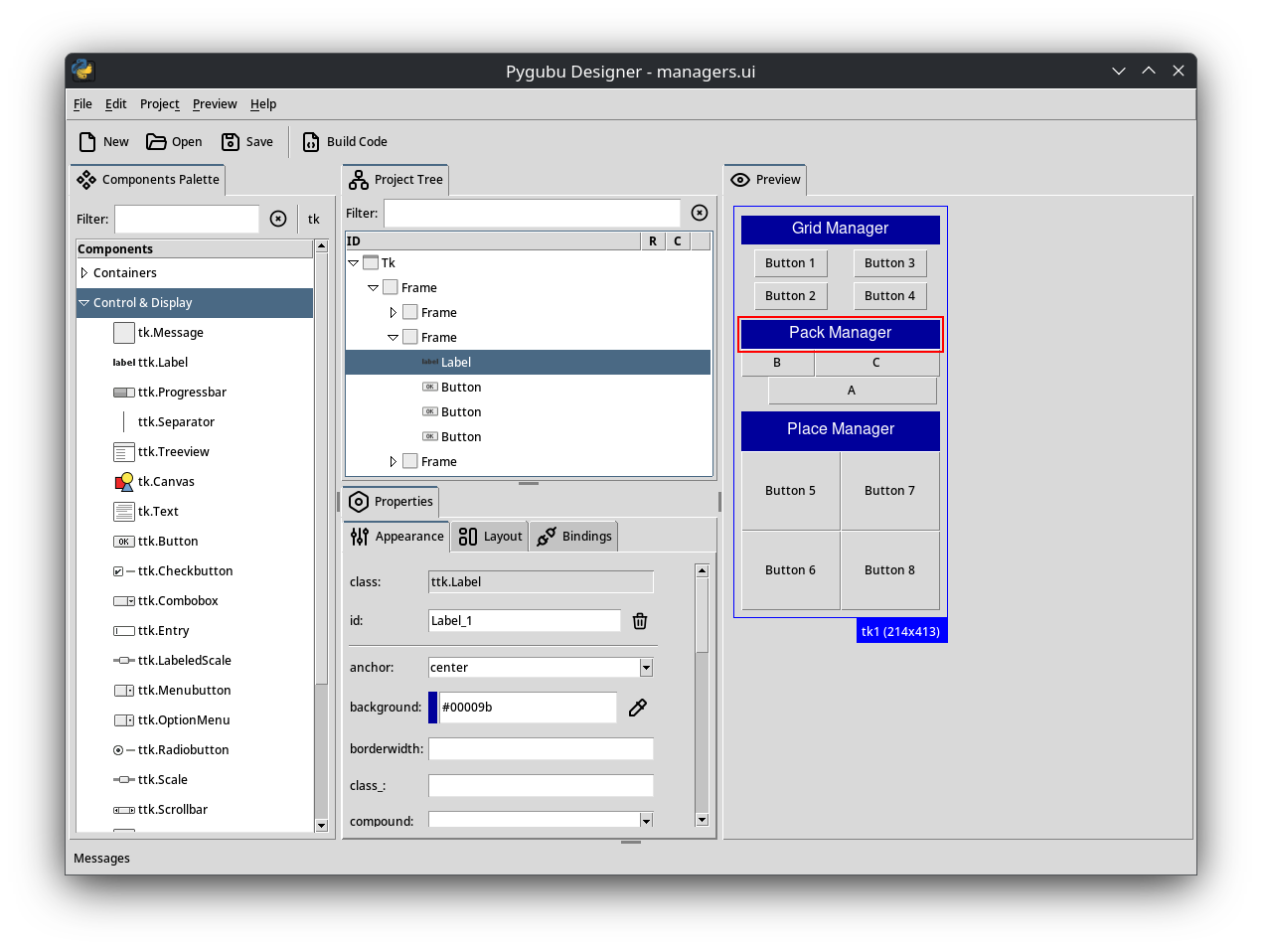Select ttk.Label palette icon
1262x952 pixels.
[124, 363]
